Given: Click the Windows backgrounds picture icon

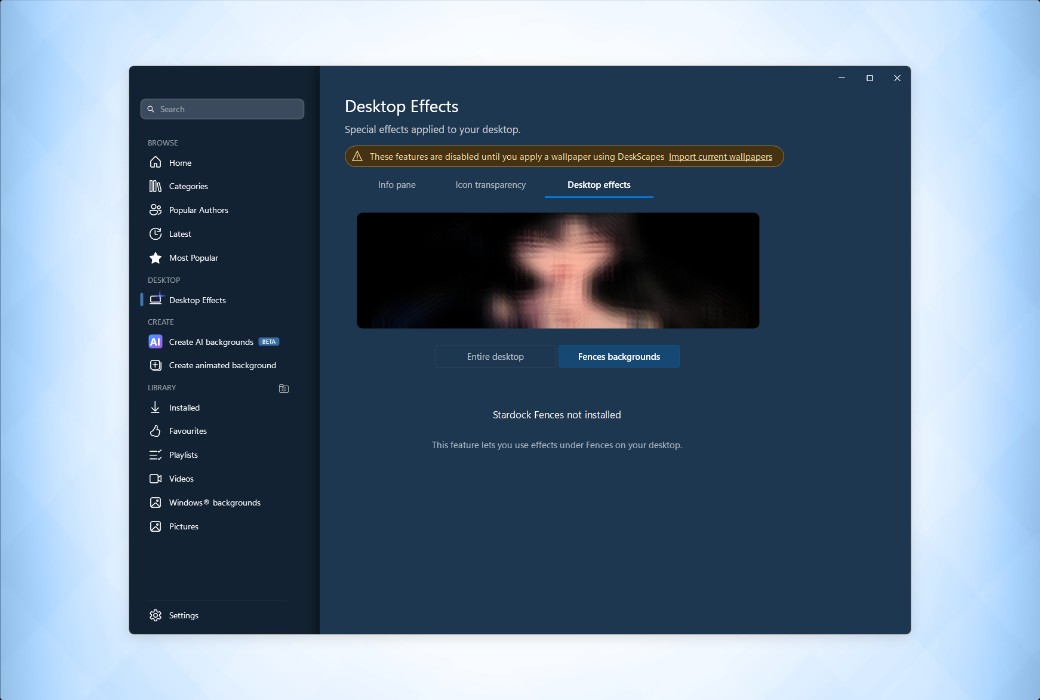Looking at the screenshot, I should pos(155,503).
